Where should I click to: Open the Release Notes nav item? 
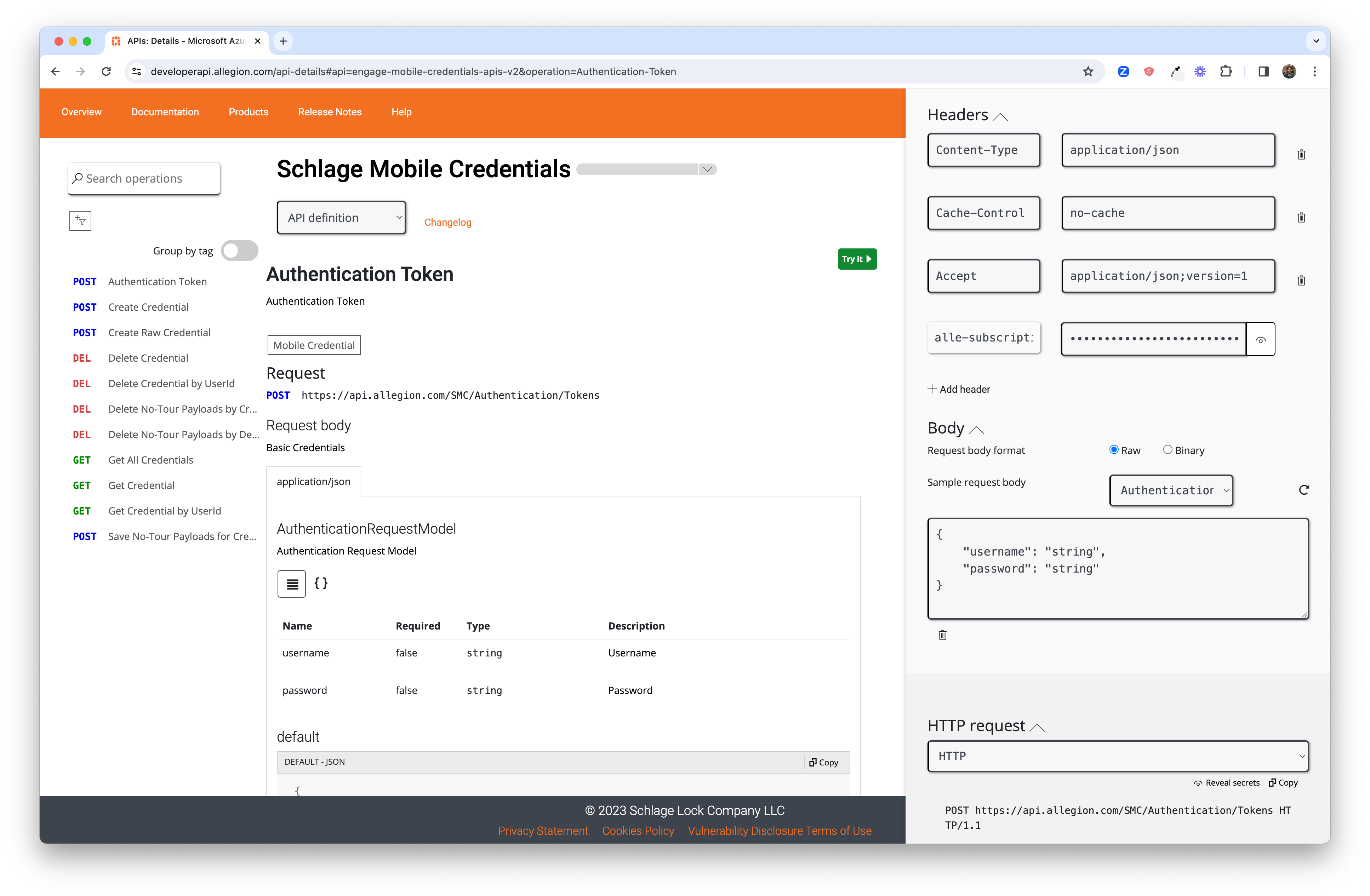329,111
